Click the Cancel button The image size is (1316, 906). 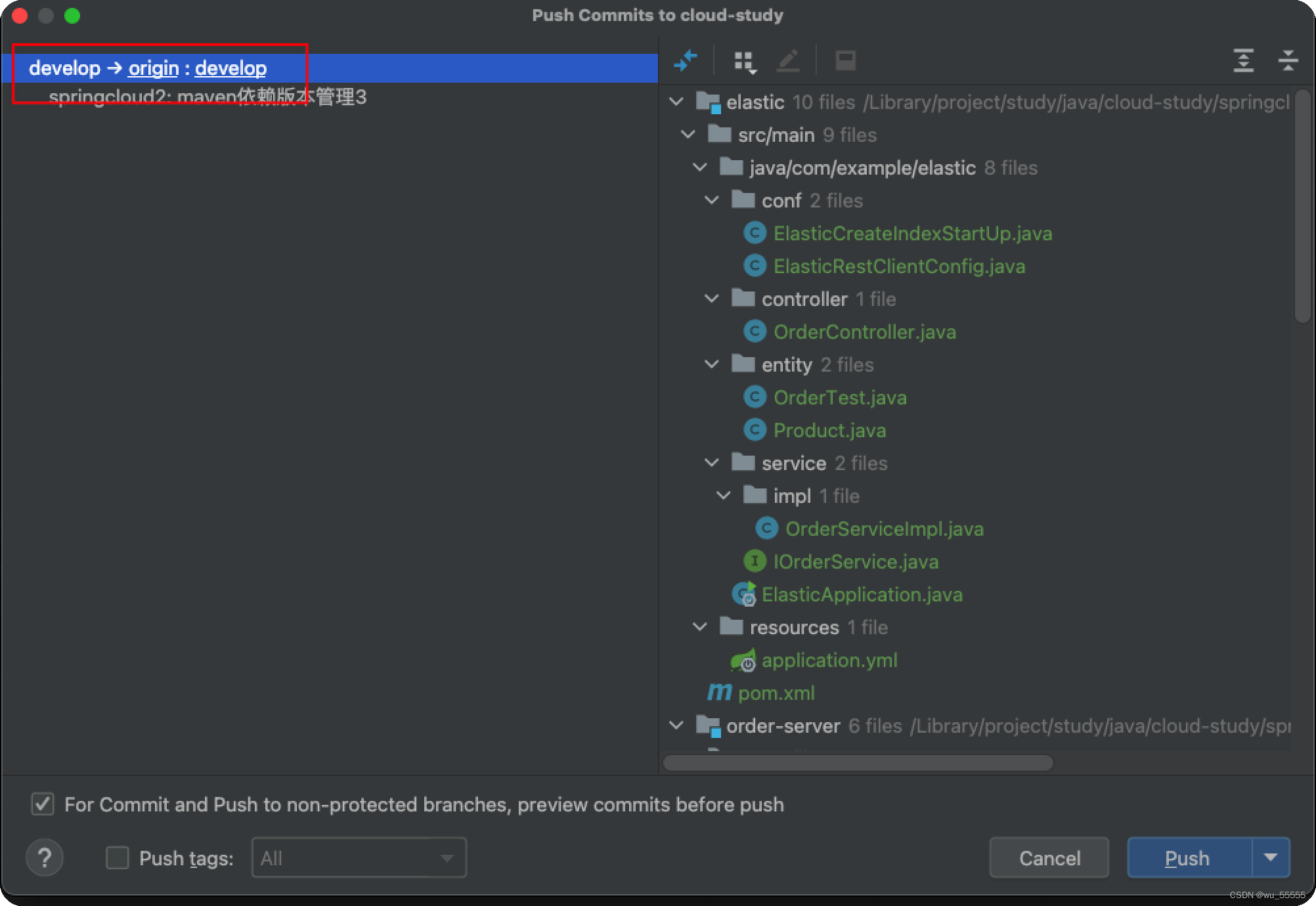click(1049, 857)
